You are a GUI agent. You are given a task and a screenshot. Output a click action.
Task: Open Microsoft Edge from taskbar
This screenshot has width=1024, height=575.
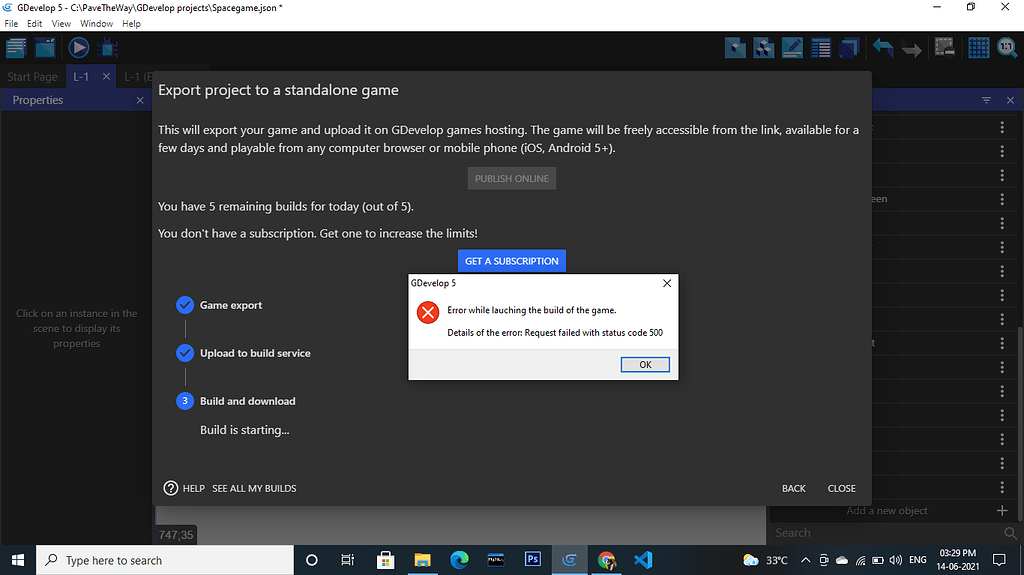pos(459,560)
